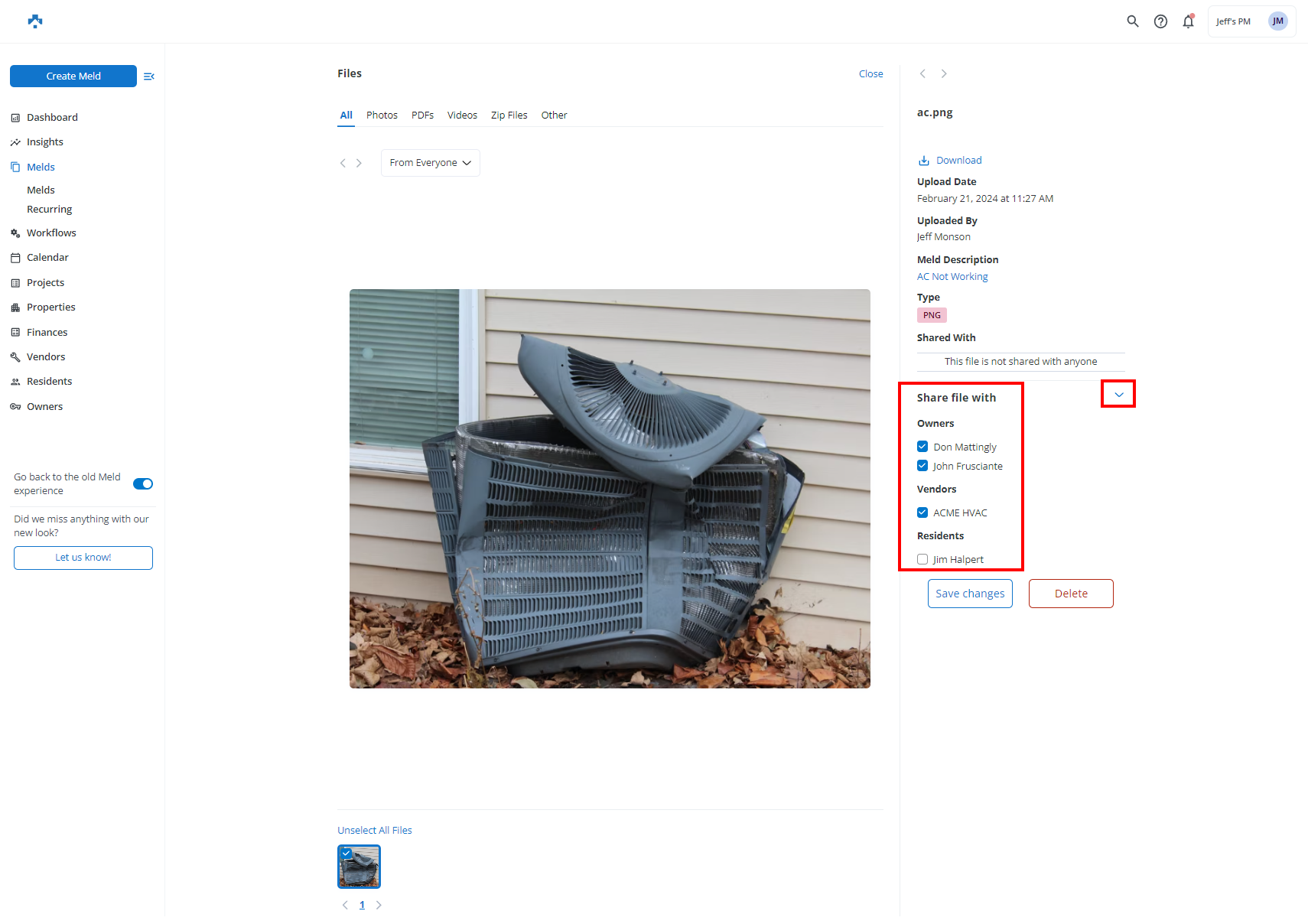Click the search magnifier icon
This screenshot has width=1308, height=924.
(x=1133, y=21)
